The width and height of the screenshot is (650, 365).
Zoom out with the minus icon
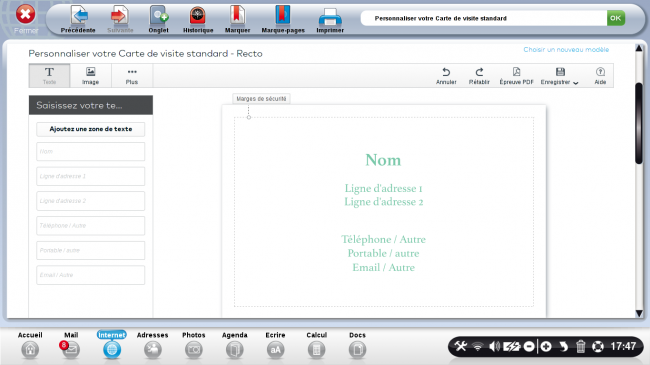point(529,346)
